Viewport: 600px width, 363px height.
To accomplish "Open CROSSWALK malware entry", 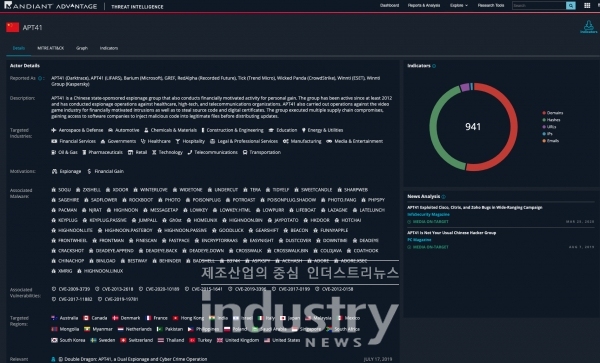I will (x=245, y=251).
